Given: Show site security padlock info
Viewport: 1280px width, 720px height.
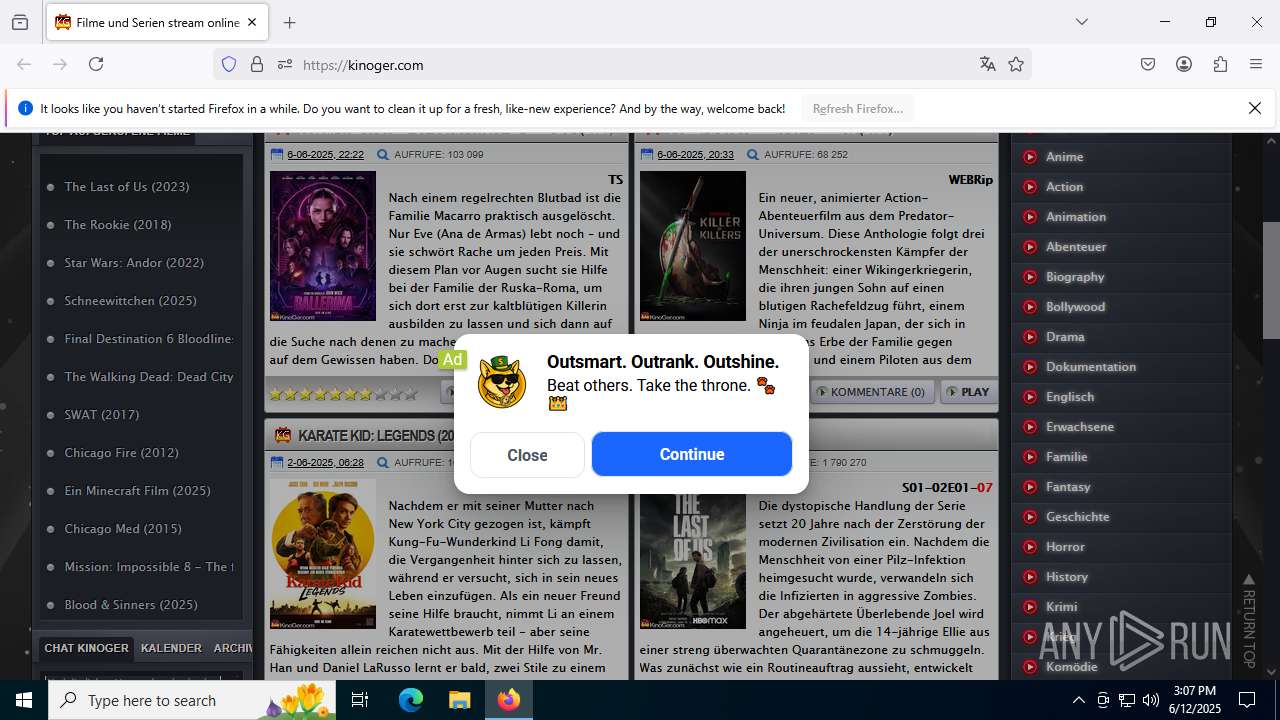Looking at the screenshot, I should [257, 64].
